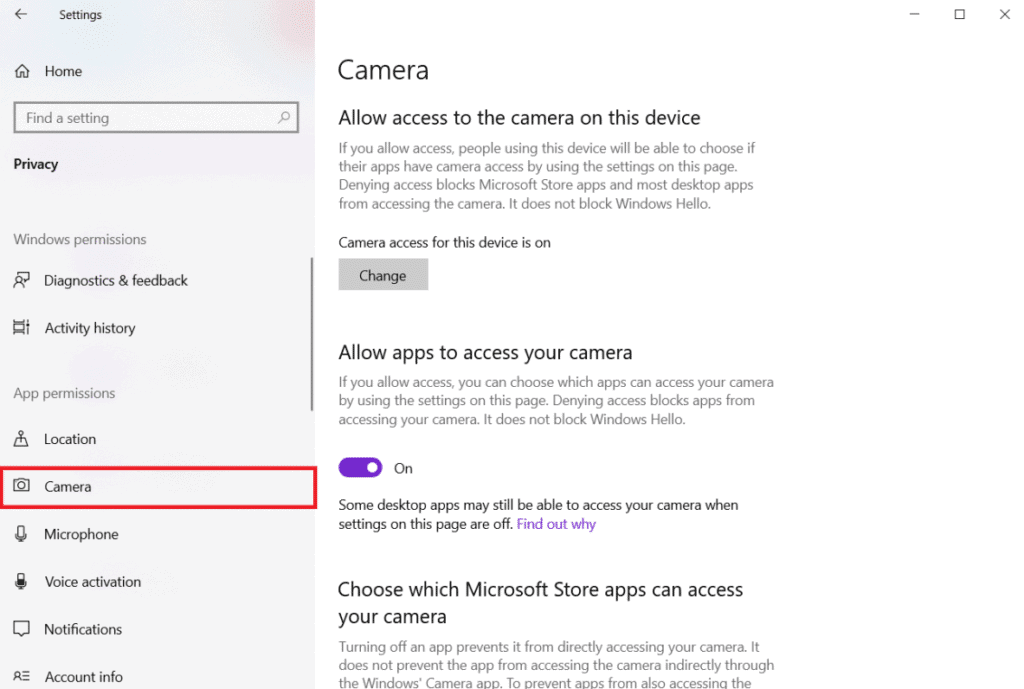
Task: Click the Location pin icon
Action: [x=21, y=438]
